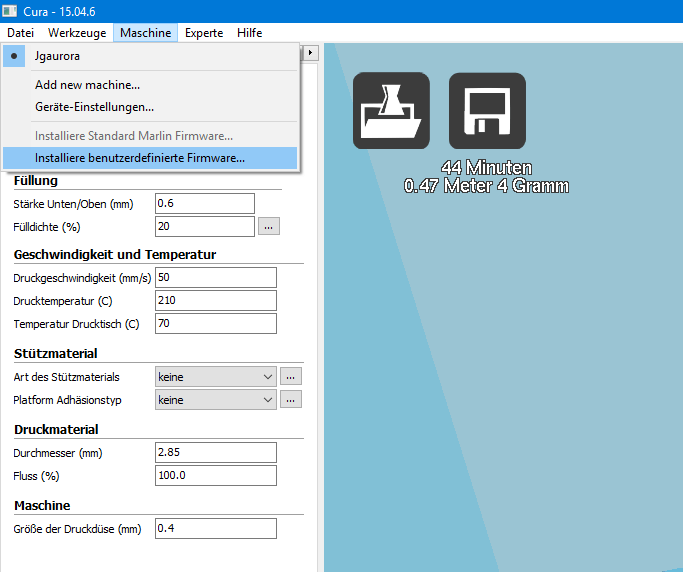Open Geräte-Einstellungen... from menu

(150, 107)
